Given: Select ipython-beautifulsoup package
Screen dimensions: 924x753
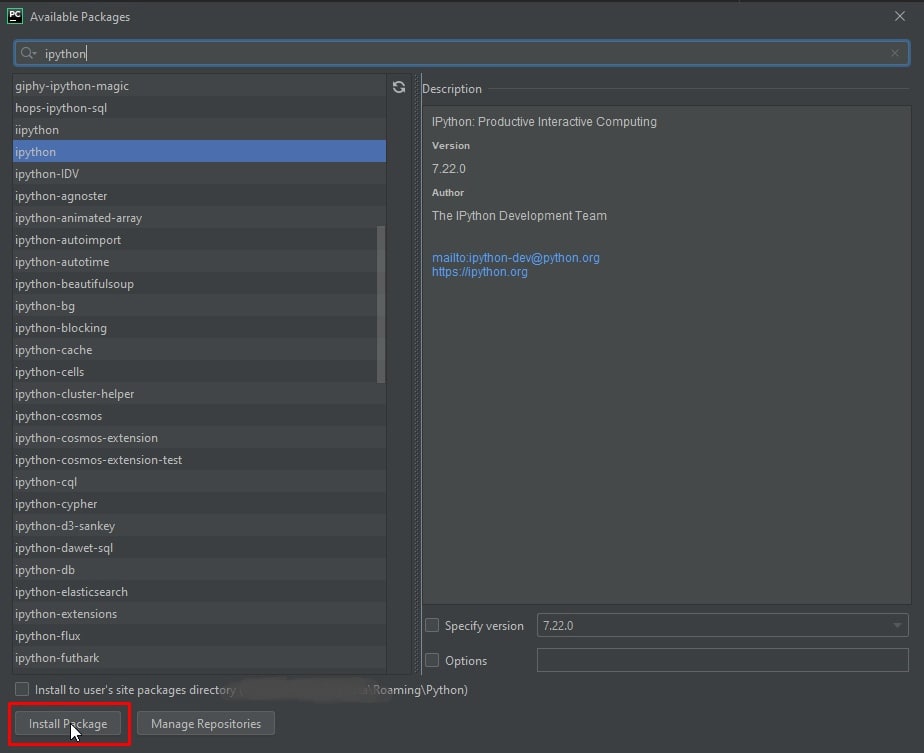Looking at the screenshot, I should tap(199, 283).
